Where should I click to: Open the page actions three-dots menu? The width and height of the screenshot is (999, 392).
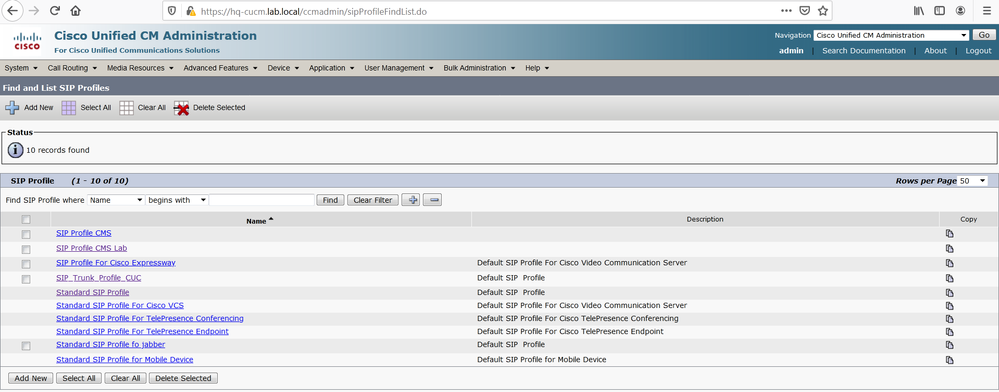787,11
